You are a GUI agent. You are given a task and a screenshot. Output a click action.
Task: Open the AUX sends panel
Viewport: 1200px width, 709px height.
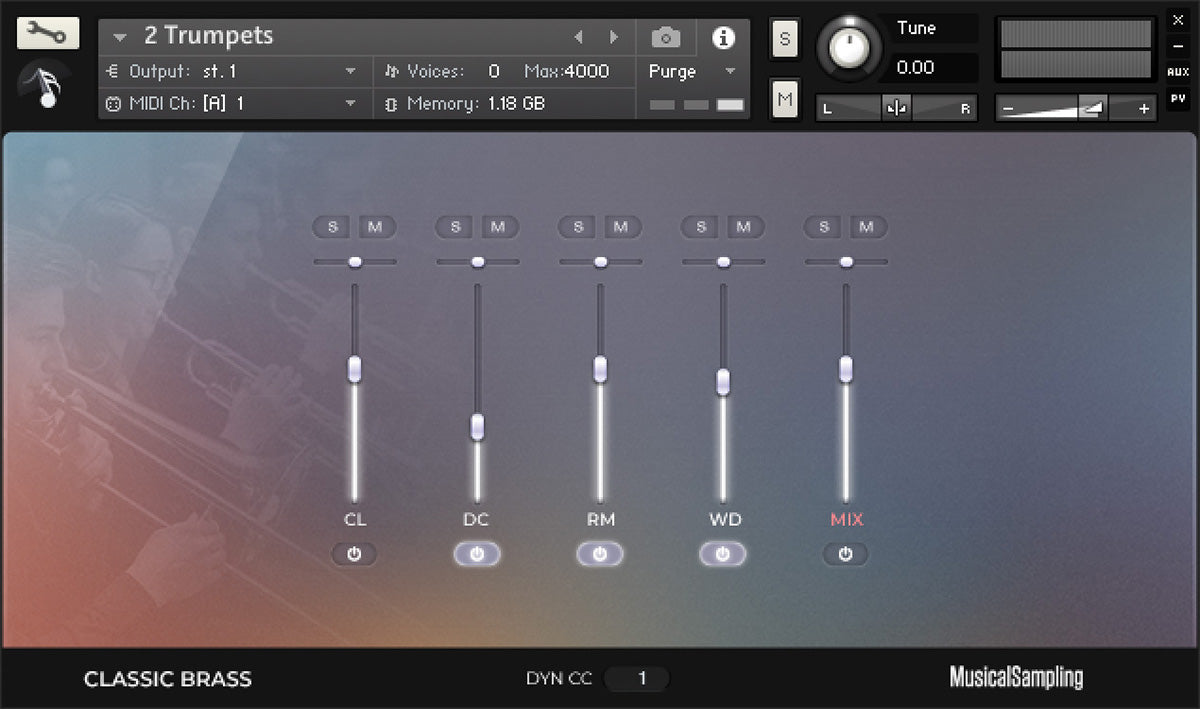[x=1177, y=73]
